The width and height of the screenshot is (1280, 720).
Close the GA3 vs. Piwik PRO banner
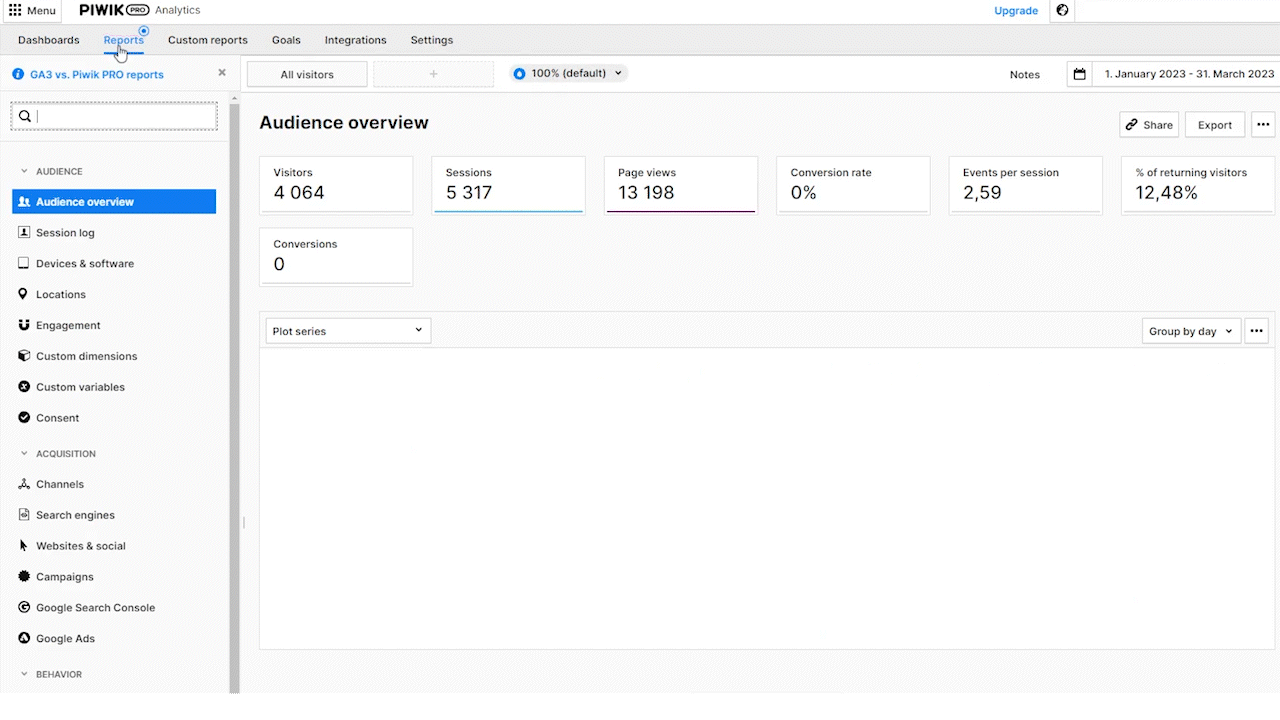[222, 73]
